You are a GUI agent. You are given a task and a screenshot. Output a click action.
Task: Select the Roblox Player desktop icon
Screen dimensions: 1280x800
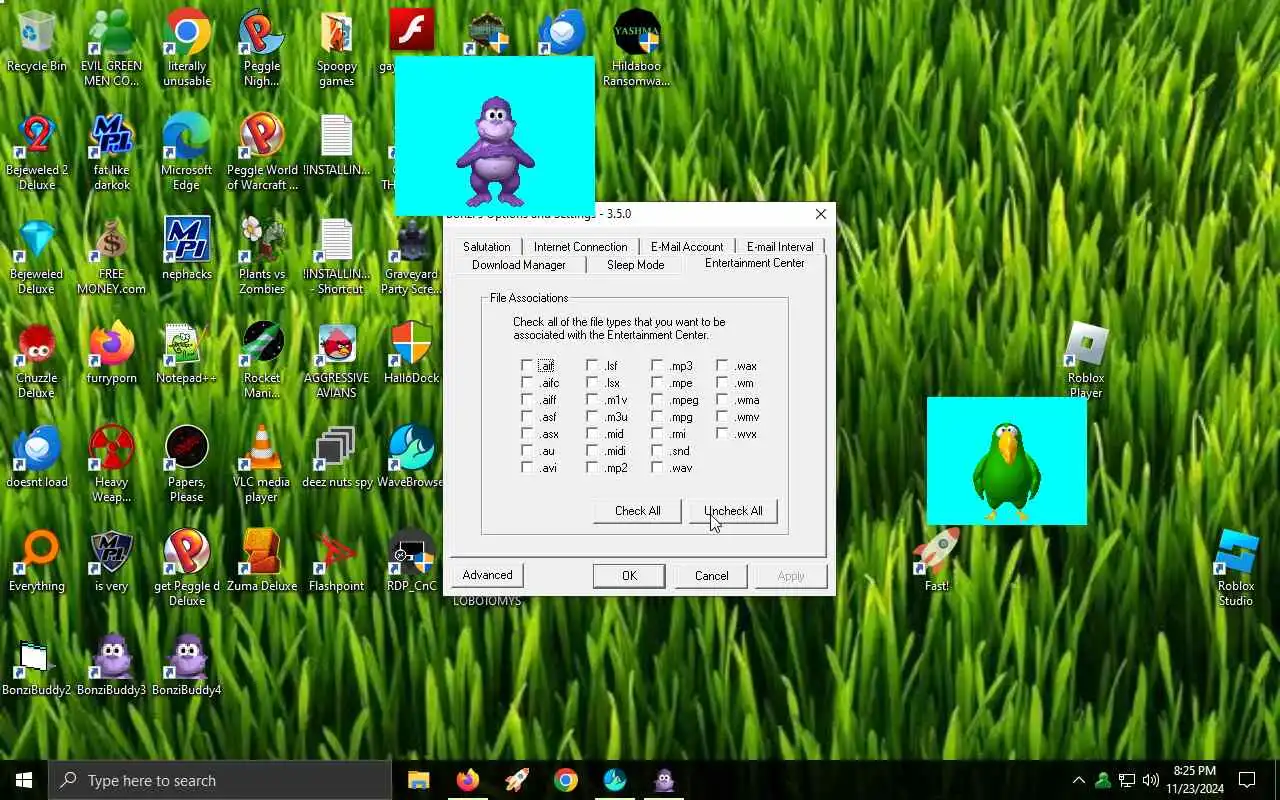[x=1086, y=358]
